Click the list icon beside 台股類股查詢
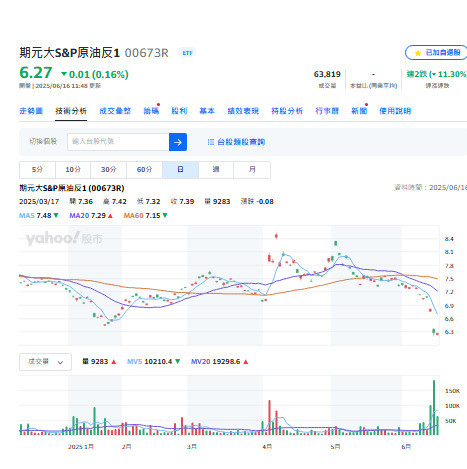 pos(211,142)
